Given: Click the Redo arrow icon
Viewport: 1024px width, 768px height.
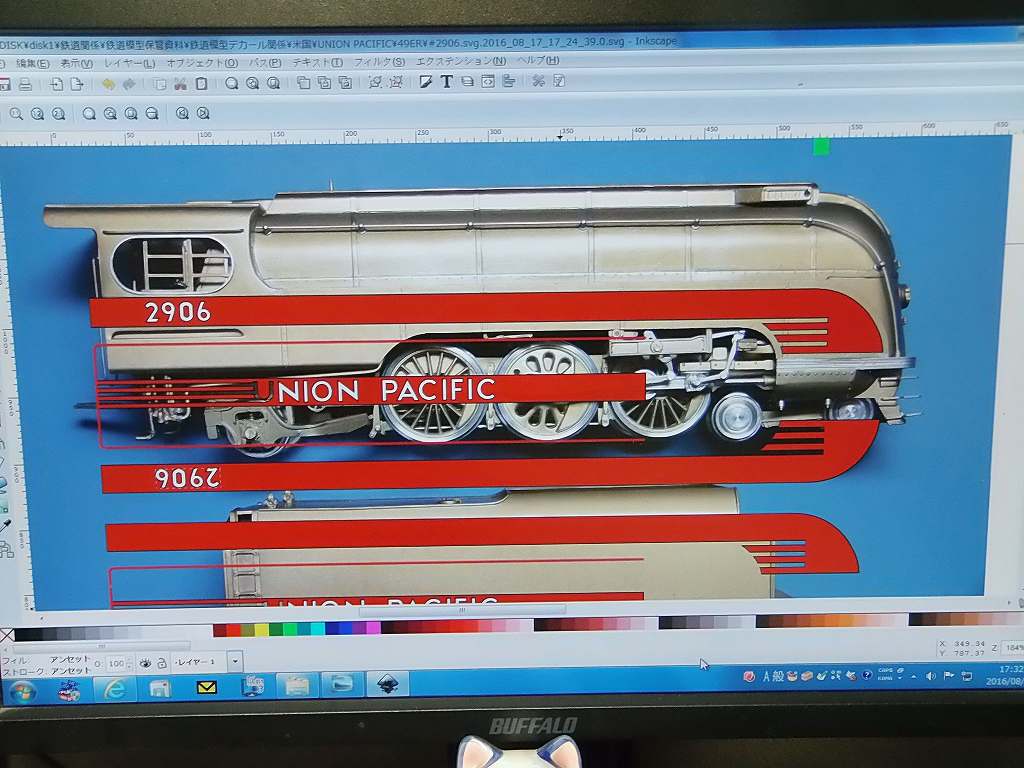Looking at the screenshot, I should point(129,84).
